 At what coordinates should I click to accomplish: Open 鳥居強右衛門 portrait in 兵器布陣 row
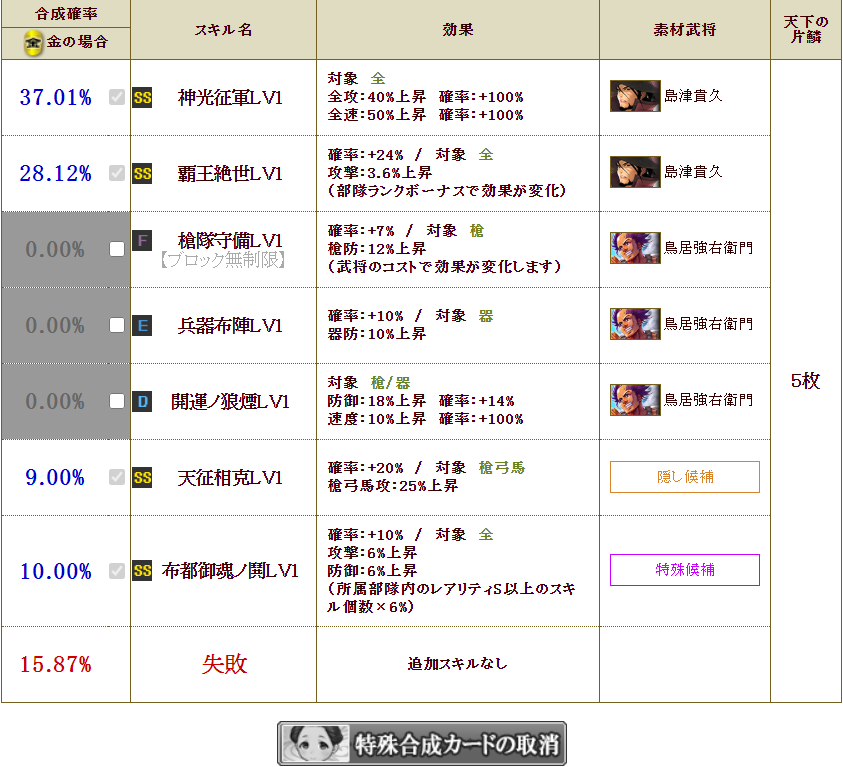(x=635, y=324)
